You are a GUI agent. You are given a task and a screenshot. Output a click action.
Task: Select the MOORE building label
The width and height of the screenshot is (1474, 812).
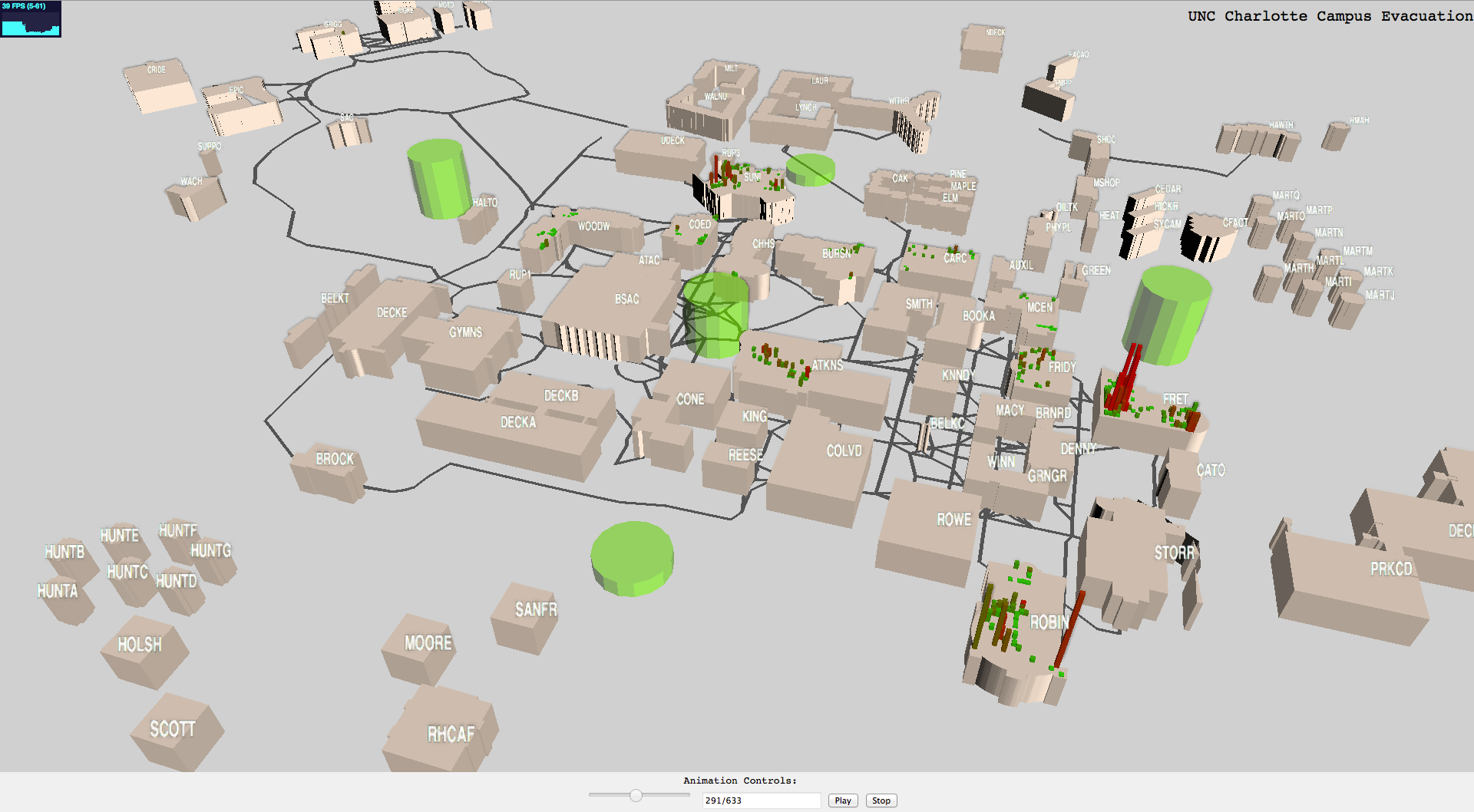pos(428,643)
